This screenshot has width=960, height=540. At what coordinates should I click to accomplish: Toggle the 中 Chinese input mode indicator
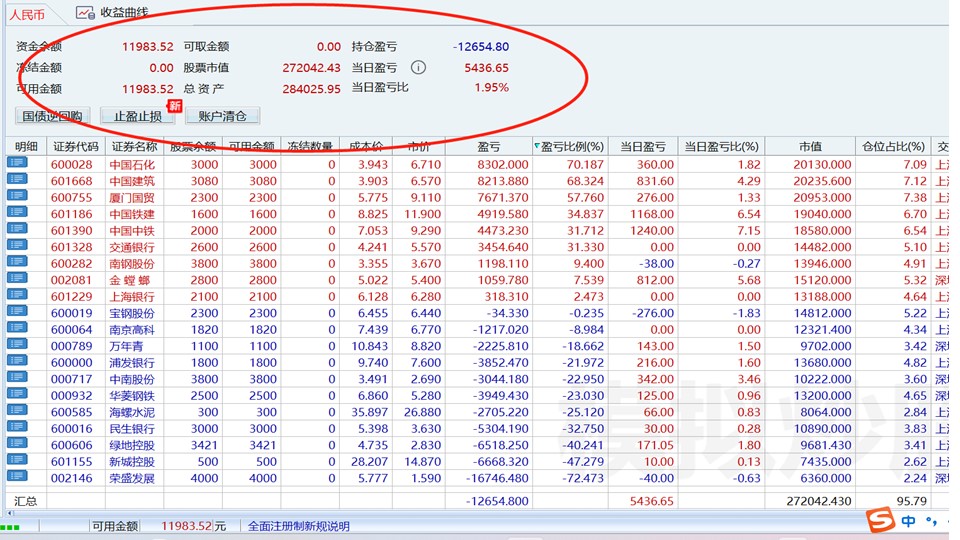click(x=909, y=521)
